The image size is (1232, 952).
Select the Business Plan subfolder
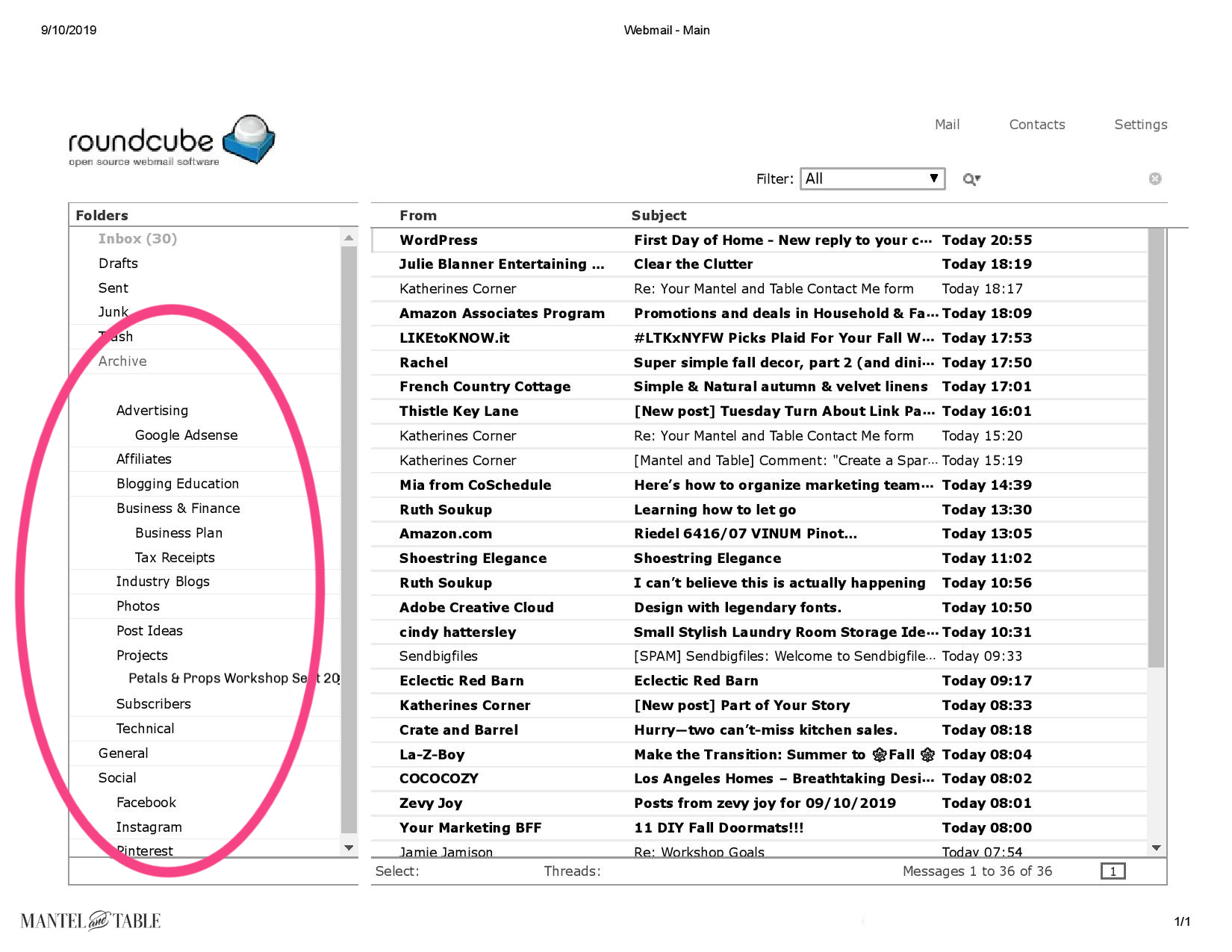point(205,533)
